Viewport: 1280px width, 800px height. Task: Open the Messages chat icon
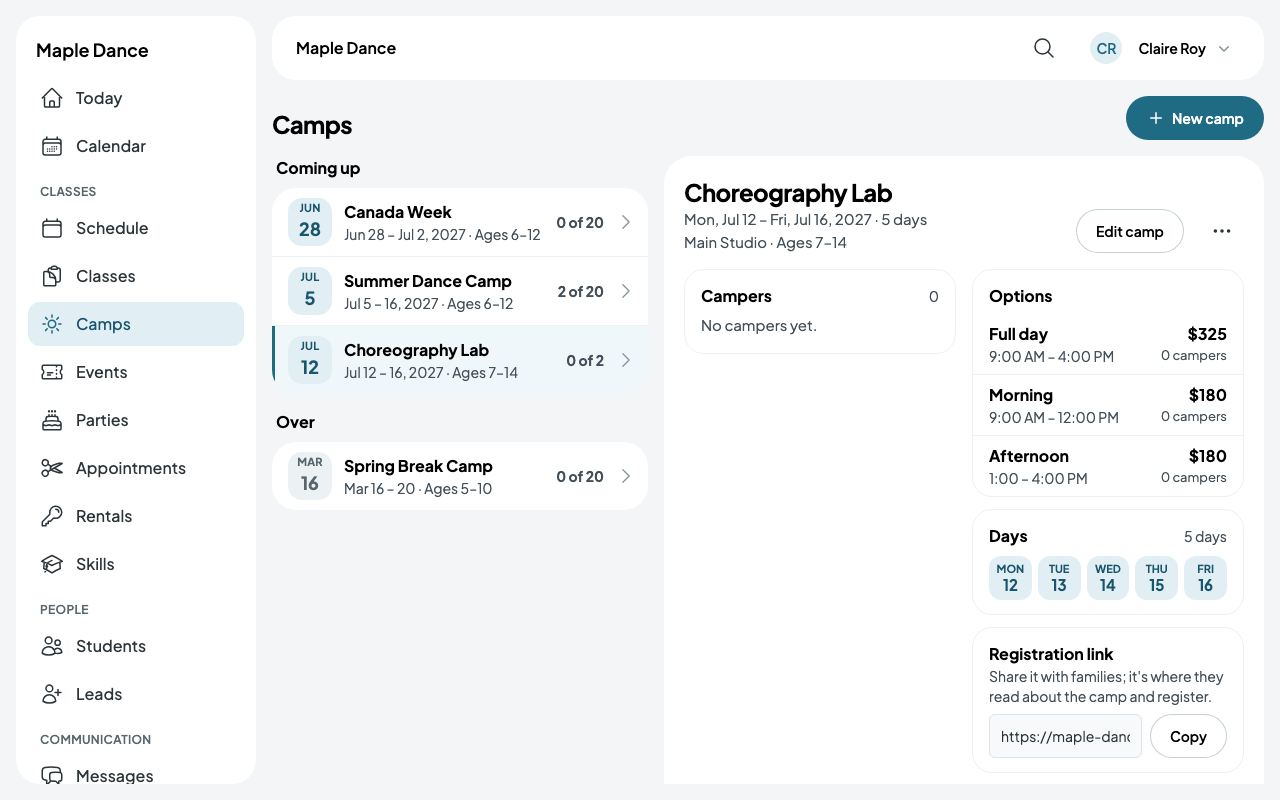tap(52, 776)
